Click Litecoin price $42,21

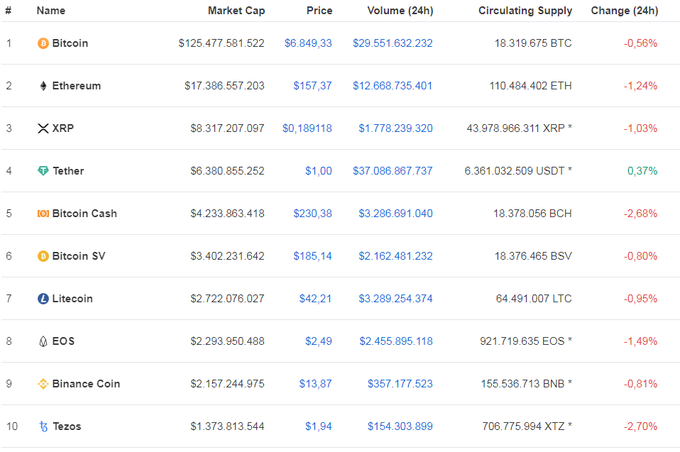pyautogui.click(x=315, y=299)
